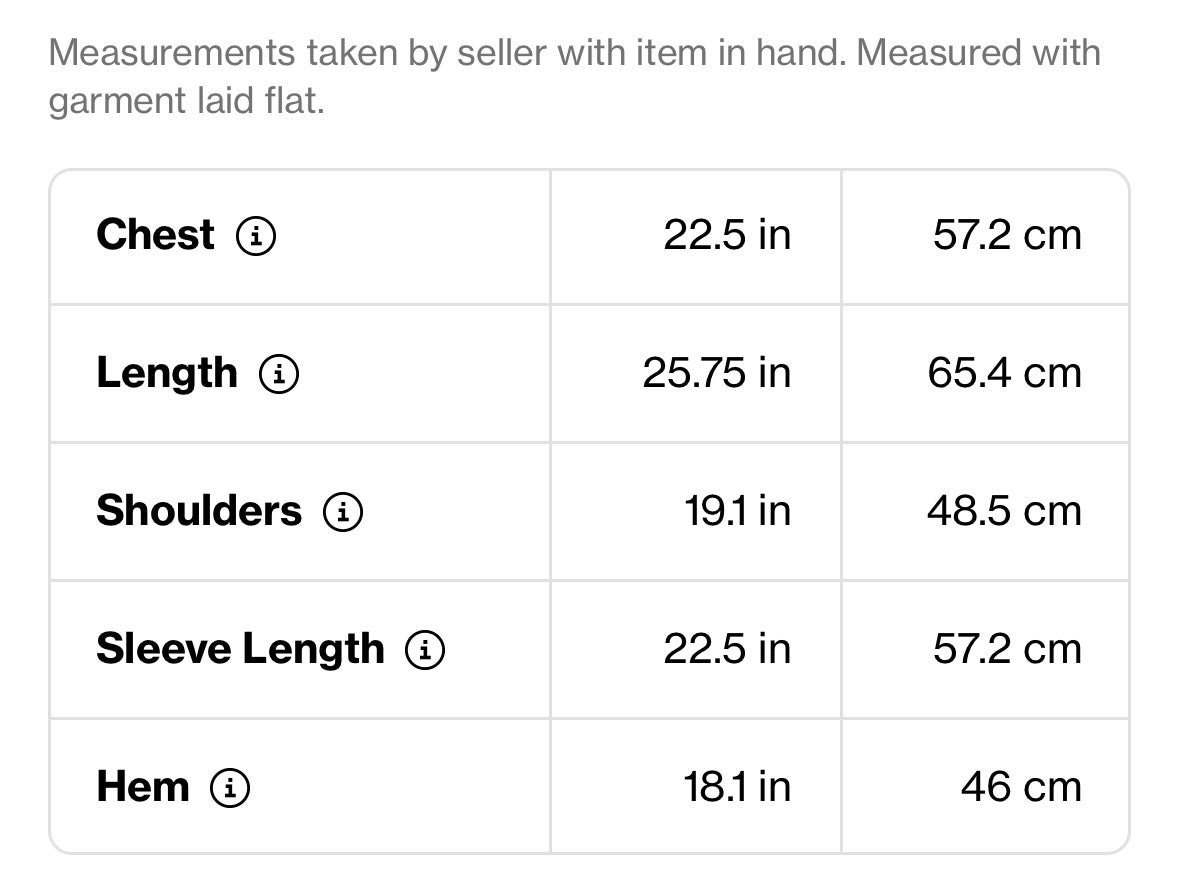1179x880 pixels.
Task: Open the Length measurement info icon
Action: coord(279,374)
